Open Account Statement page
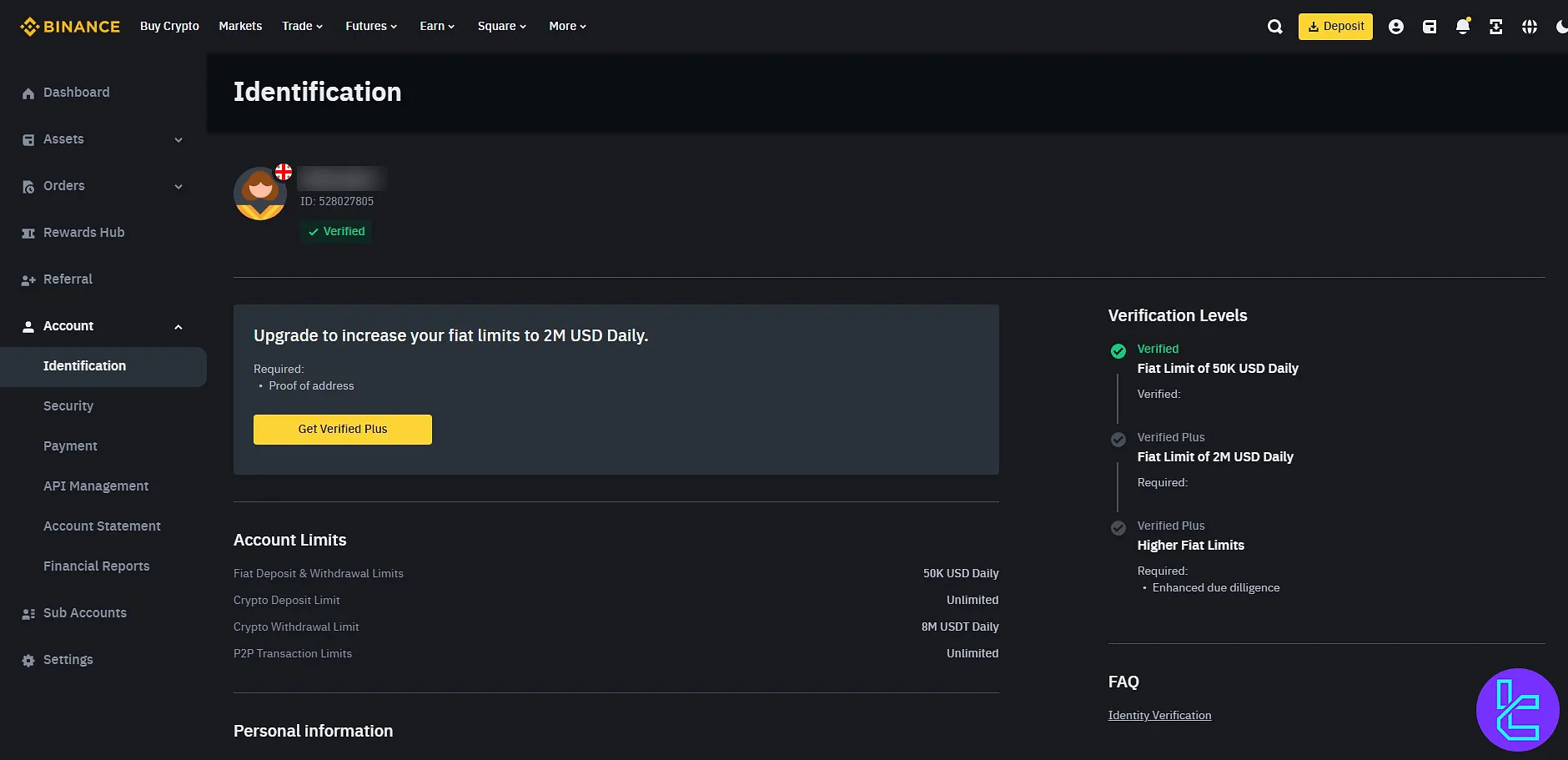 pos(102,526)
